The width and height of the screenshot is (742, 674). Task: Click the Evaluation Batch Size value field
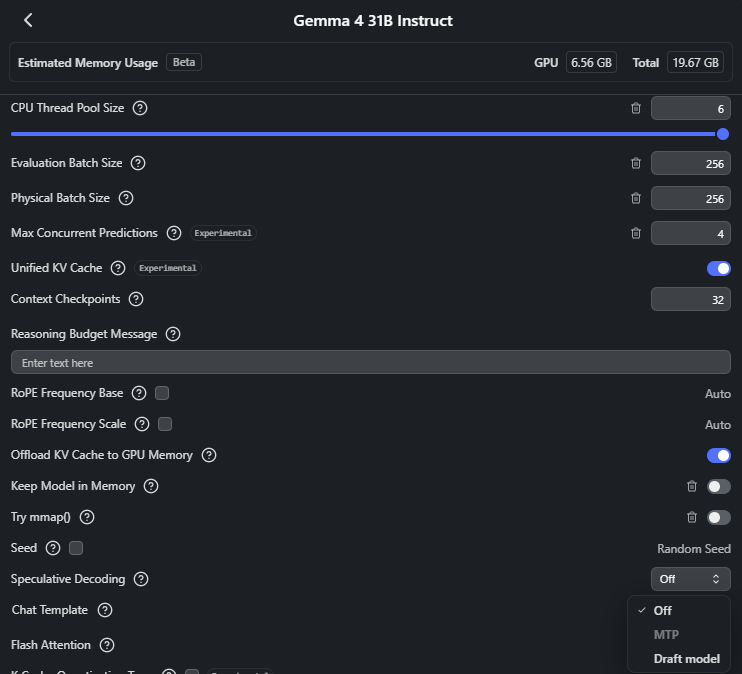coord(690,163)
